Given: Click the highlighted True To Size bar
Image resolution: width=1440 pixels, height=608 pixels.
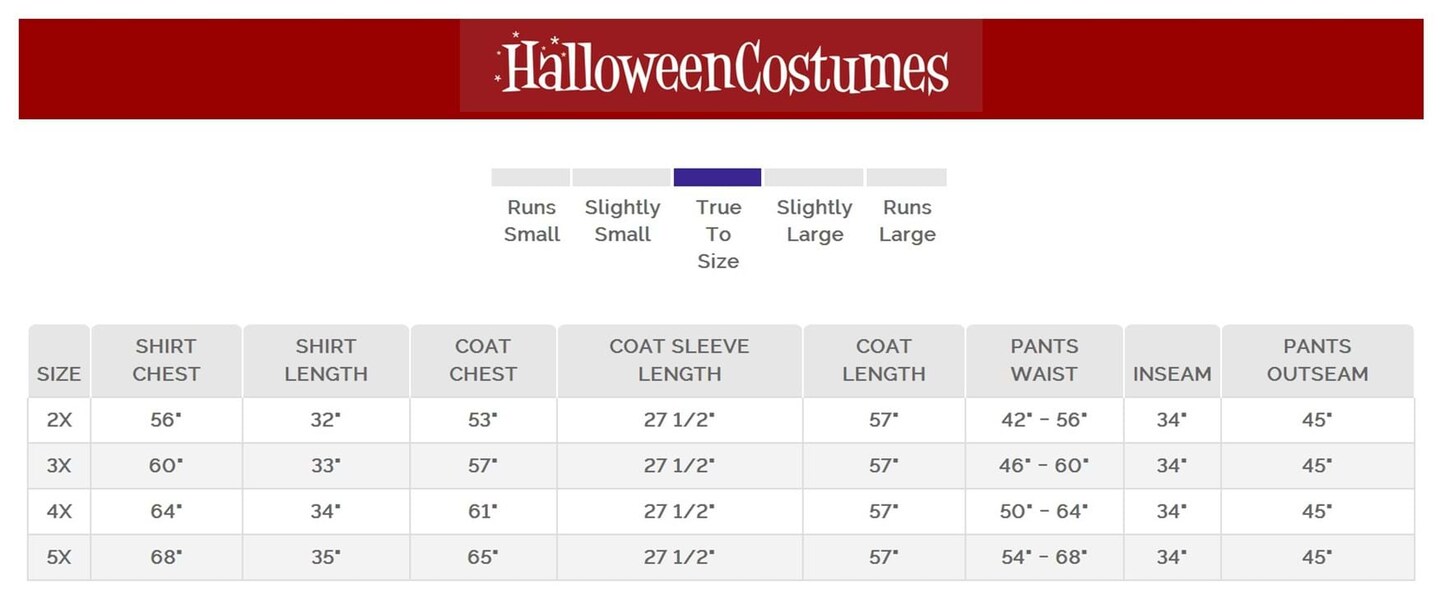Looking at the screenshot, I should click(x=717, y=178).
